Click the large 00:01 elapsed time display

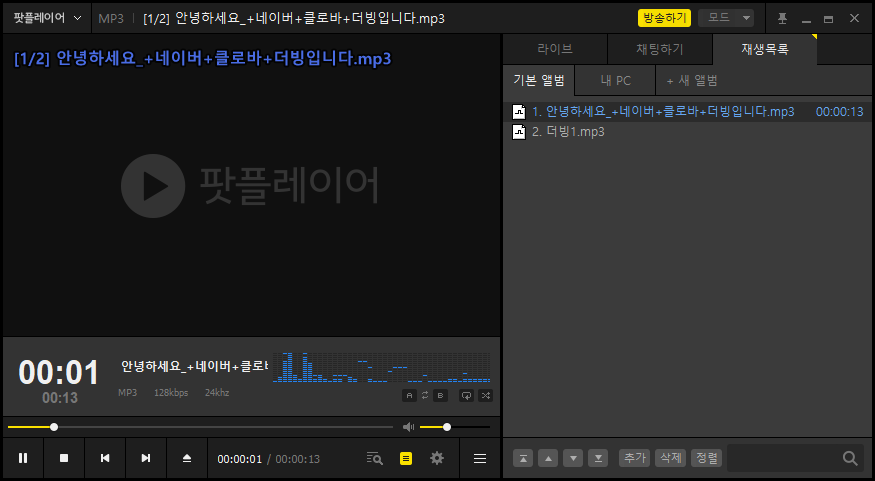(x=59, y=372)
